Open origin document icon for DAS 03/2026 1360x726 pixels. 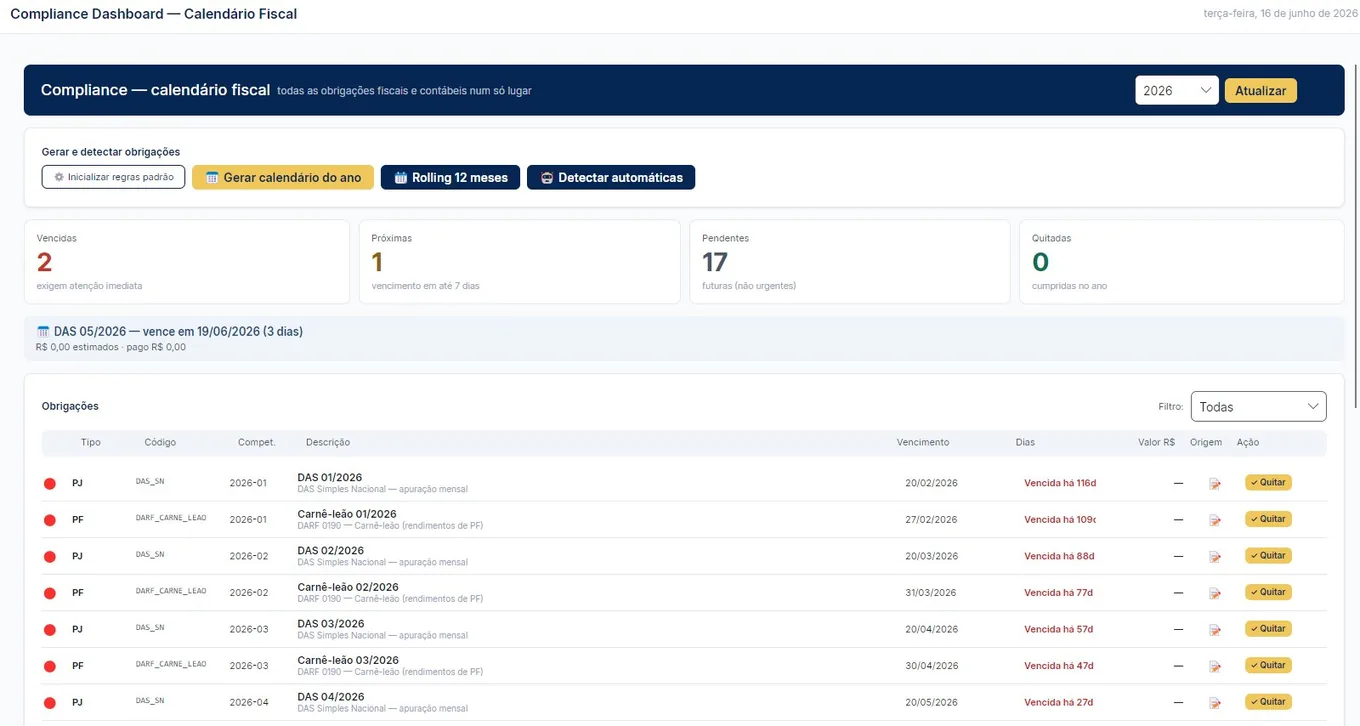click(x=1215, y=630)
